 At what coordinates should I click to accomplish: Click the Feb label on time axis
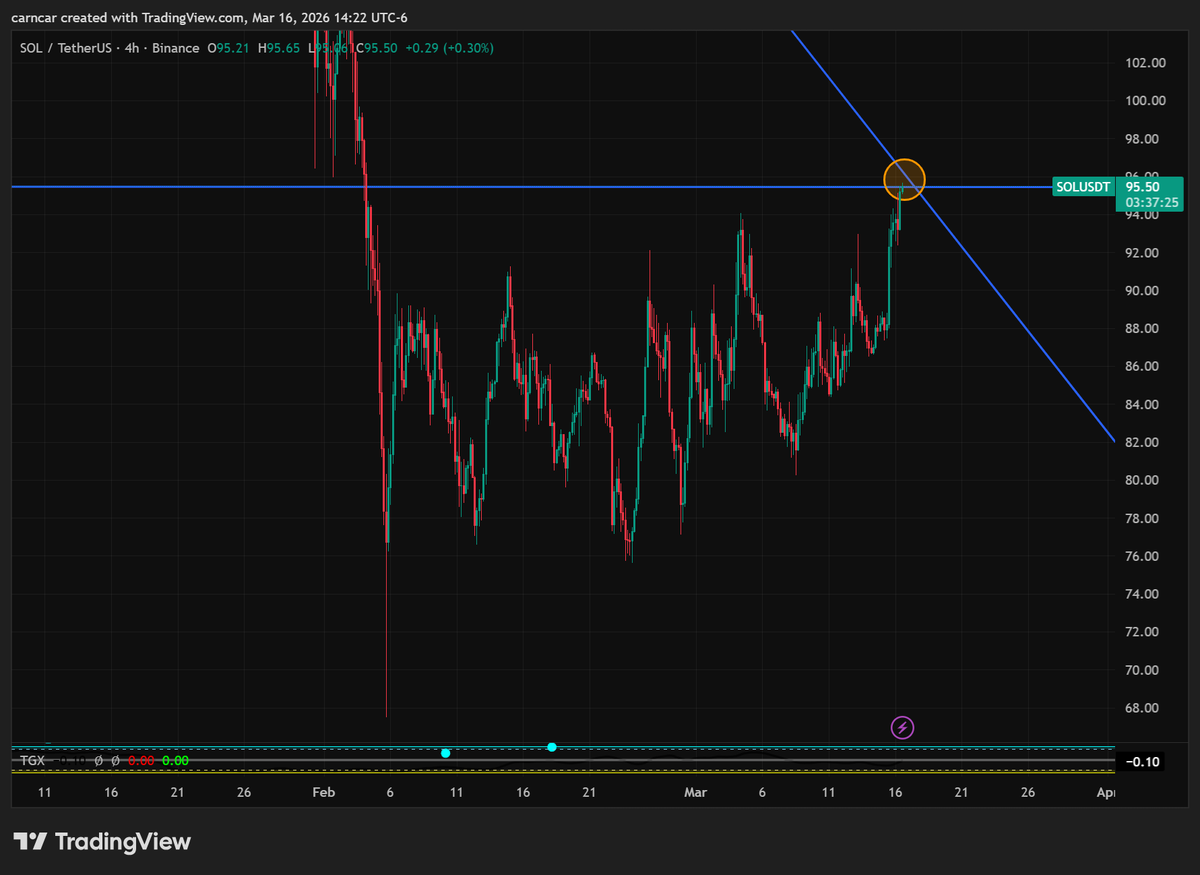(322, 792)
